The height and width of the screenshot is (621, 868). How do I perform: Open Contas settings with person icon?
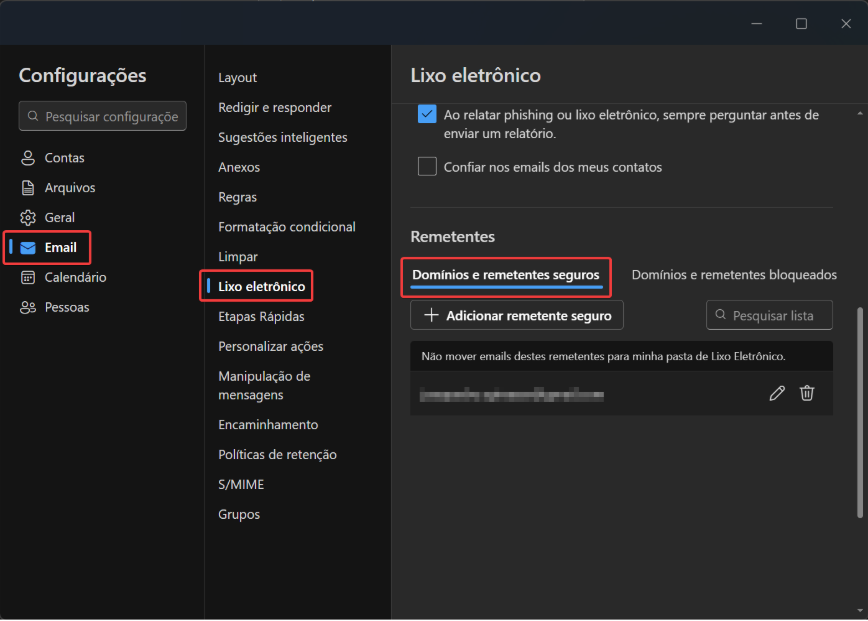click(64, 158)
